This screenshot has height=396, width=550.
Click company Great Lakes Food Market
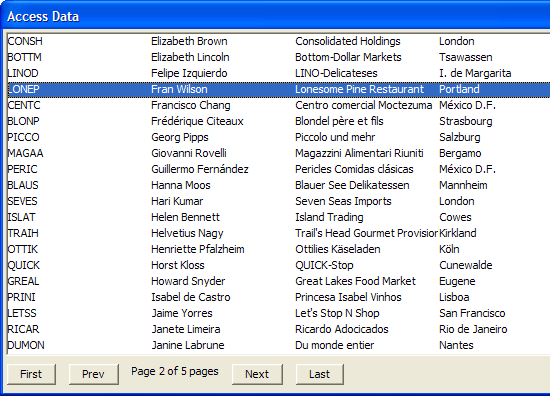pyautogui.click(x=356, y=281)
